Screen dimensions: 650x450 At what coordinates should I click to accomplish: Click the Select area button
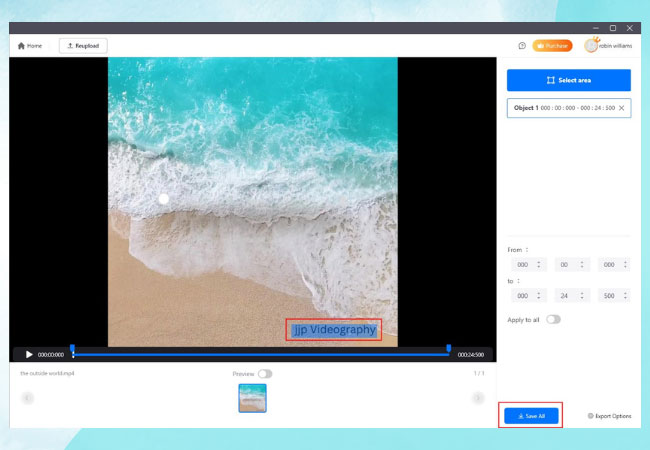click(x=568, y=80)
